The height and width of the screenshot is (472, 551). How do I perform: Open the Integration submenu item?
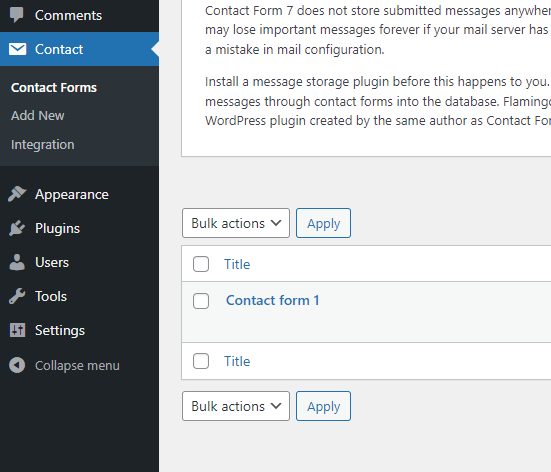(43, 145)
